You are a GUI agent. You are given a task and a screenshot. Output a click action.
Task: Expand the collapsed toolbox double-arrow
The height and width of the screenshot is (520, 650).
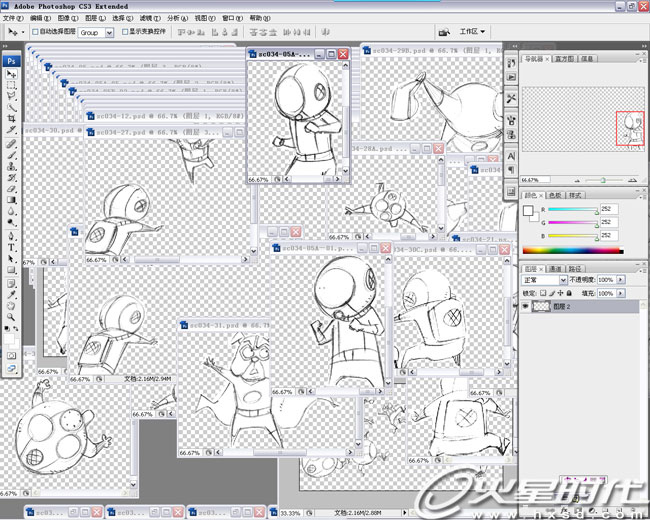coord(5,46)
